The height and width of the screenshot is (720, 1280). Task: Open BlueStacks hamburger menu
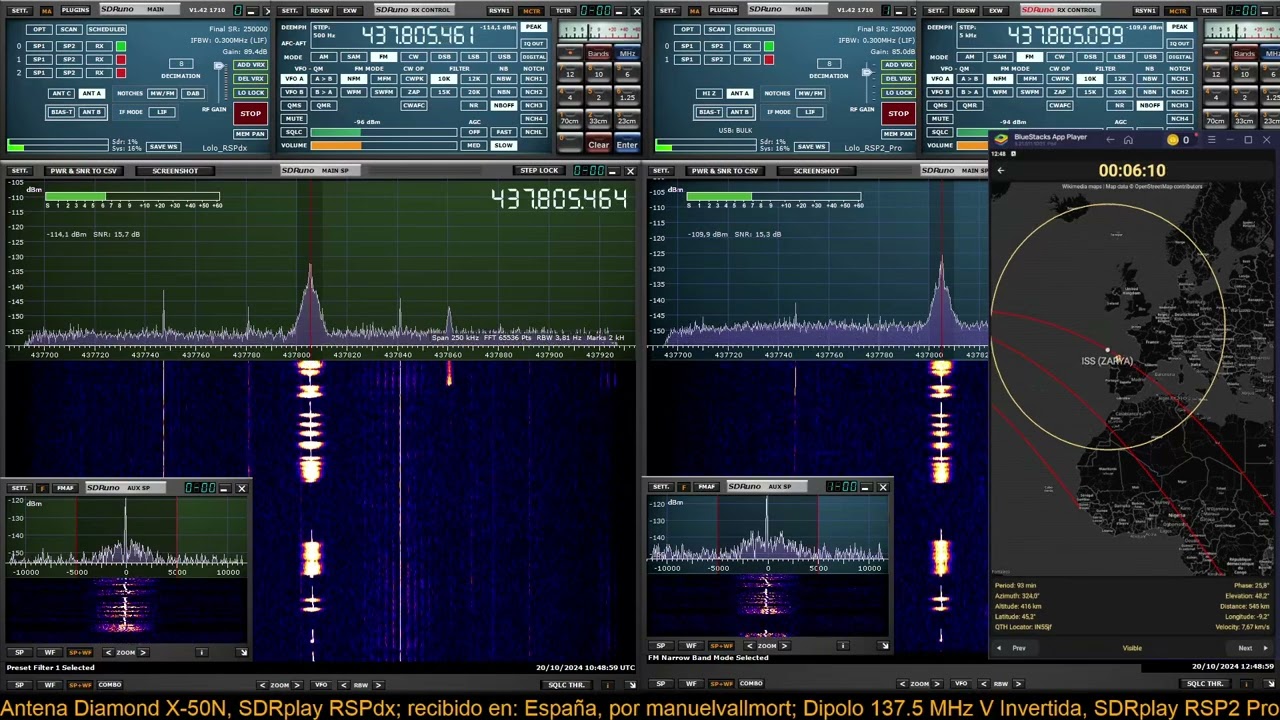pos(1211,139)
